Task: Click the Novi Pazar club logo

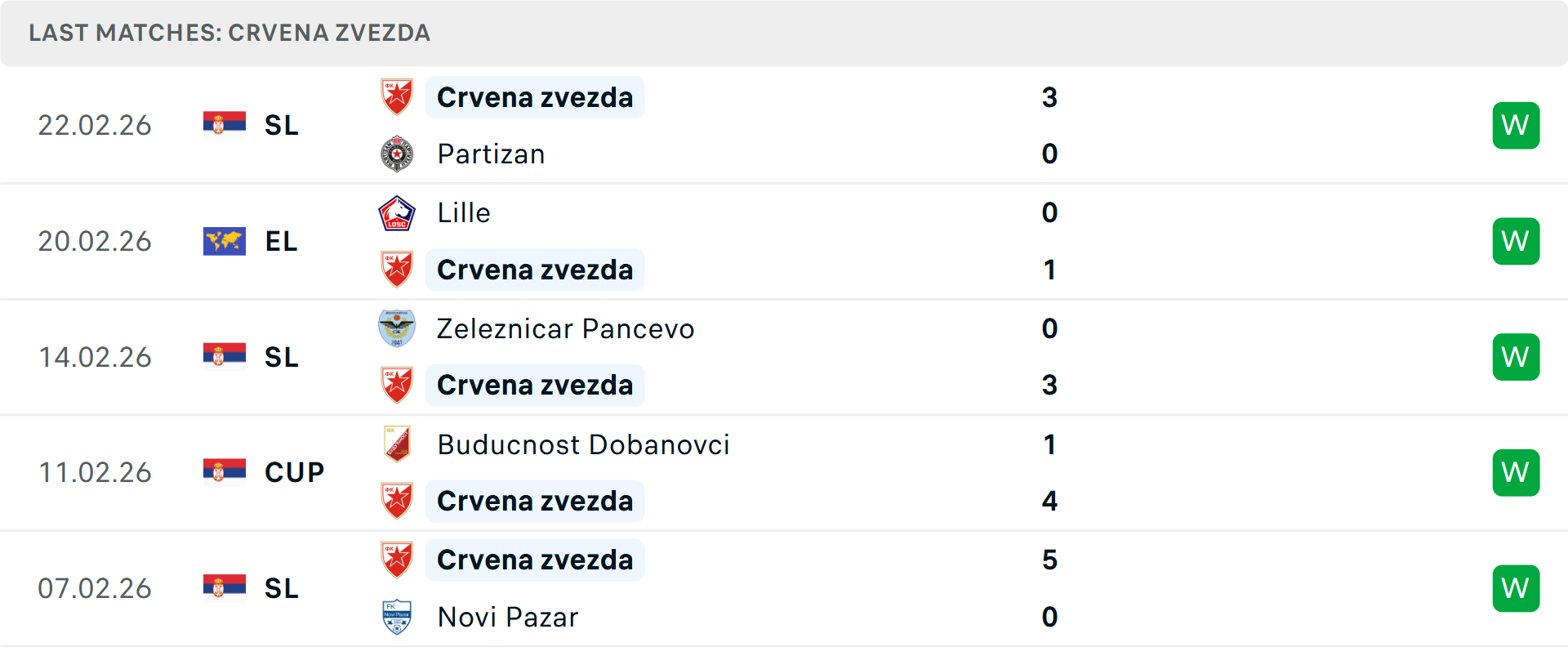Action: (398, 617)
